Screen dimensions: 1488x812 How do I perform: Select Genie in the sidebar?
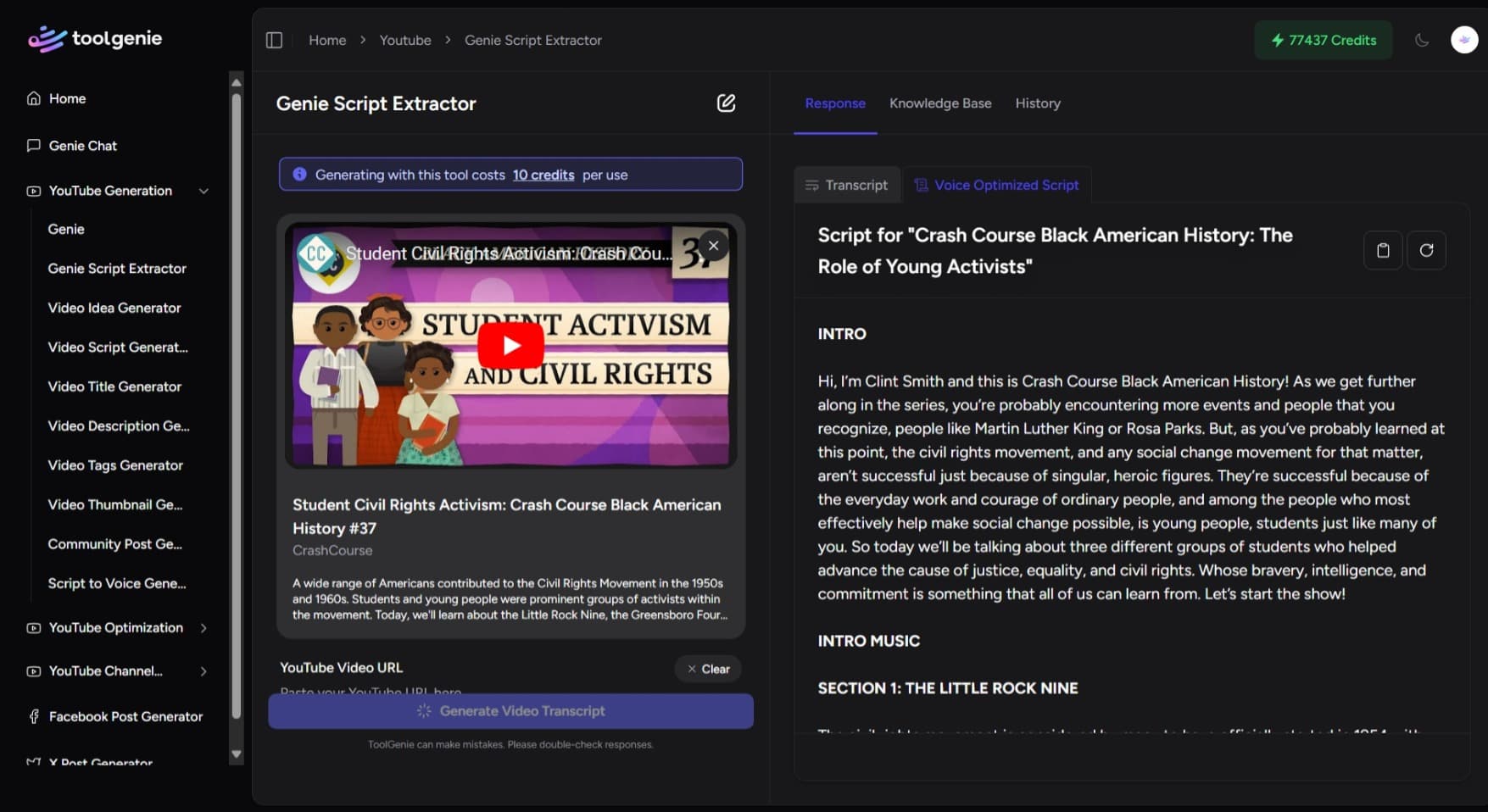coord(66,229)
